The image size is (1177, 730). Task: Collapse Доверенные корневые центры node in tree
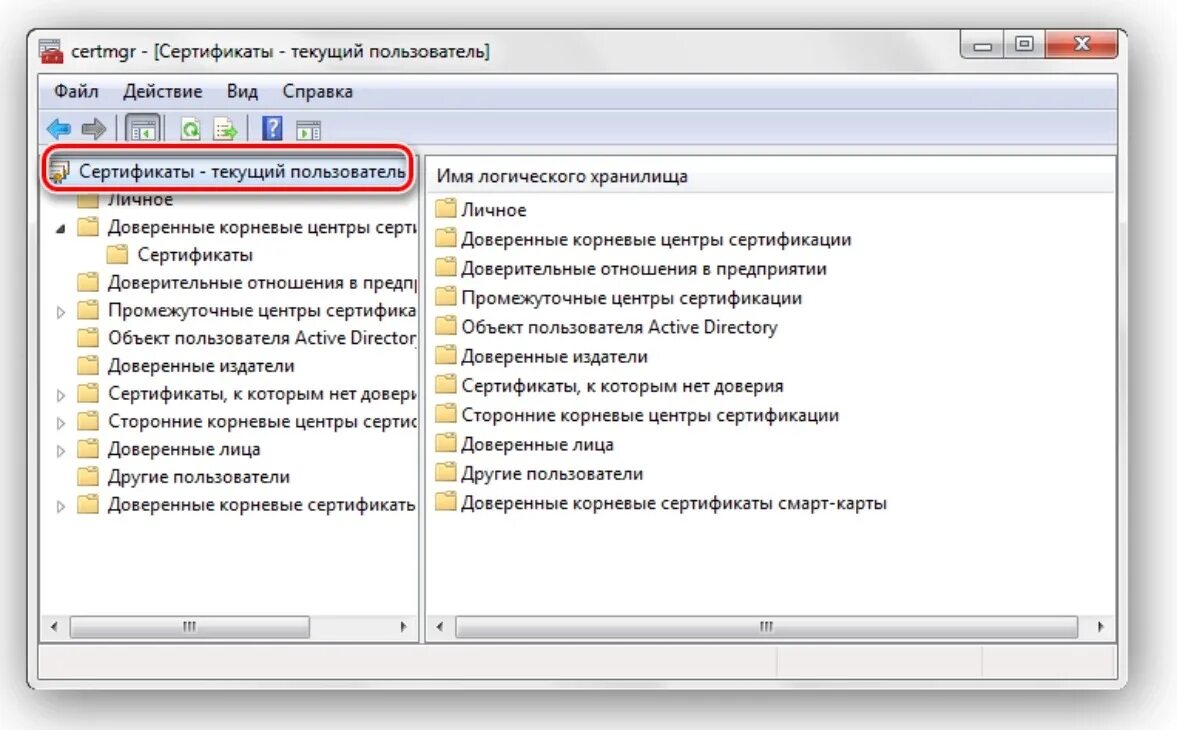tap(61, 229)
